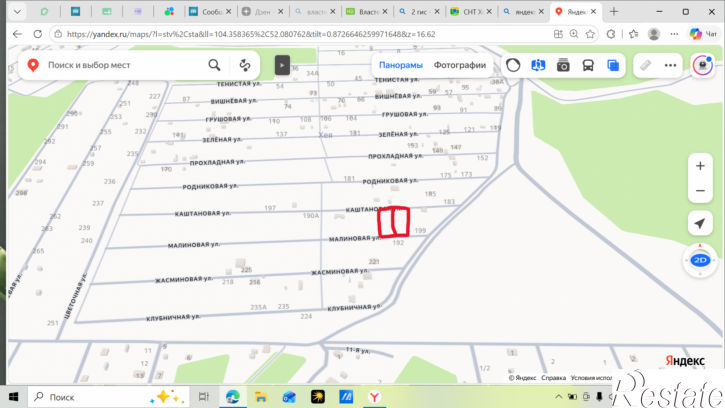Open the three-dots more menu on map
The height and width of the screenshot is (408, 725).
(670, 65)
